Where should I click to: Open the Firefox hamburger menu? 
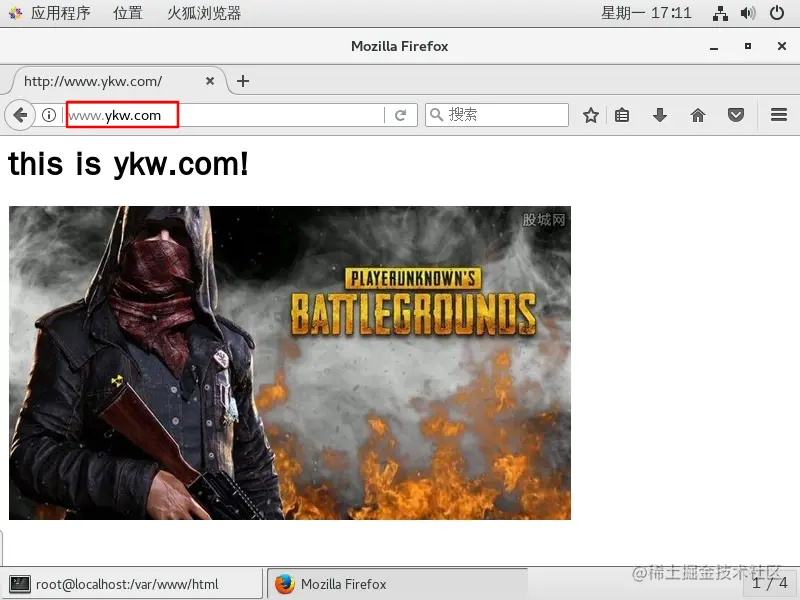[x=779, y=115]
